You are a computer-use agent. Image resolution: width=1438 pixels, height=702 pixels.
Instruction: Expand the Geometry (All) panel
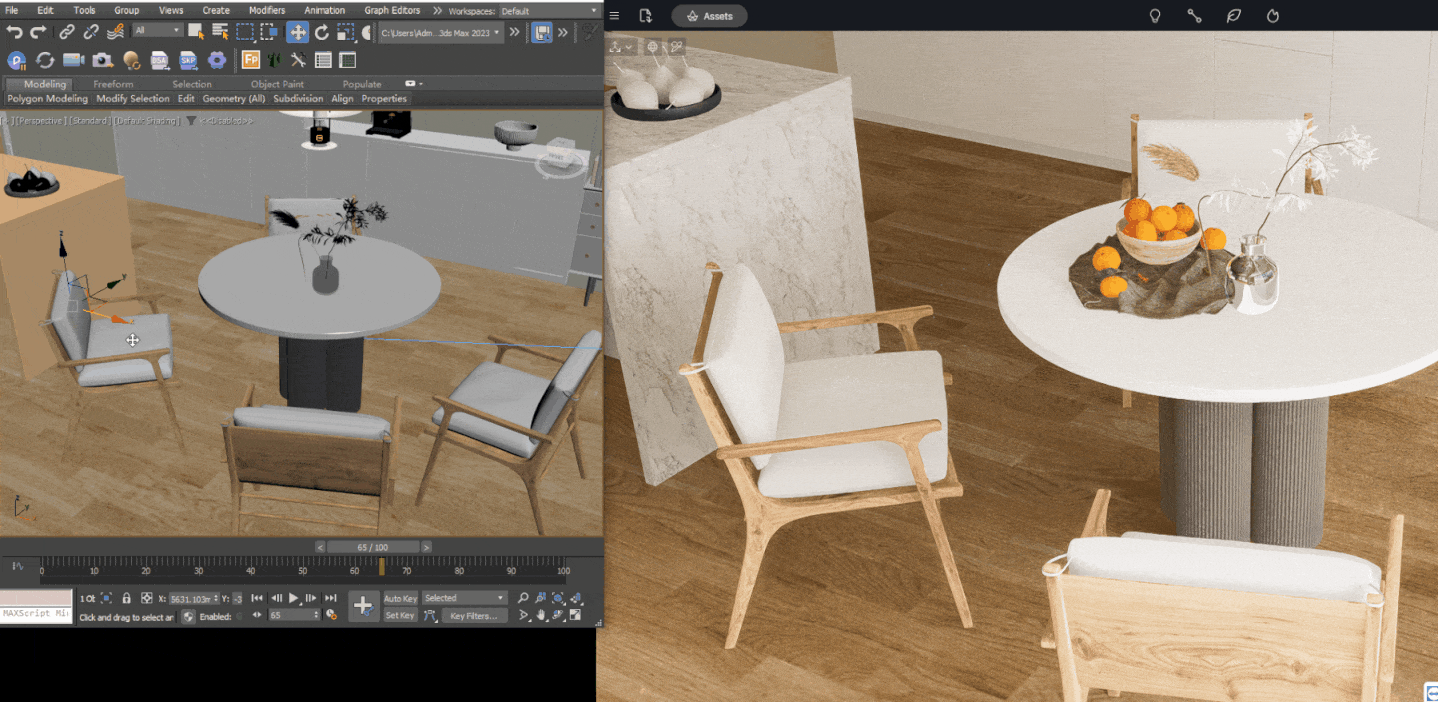click(x=234, y=99)
